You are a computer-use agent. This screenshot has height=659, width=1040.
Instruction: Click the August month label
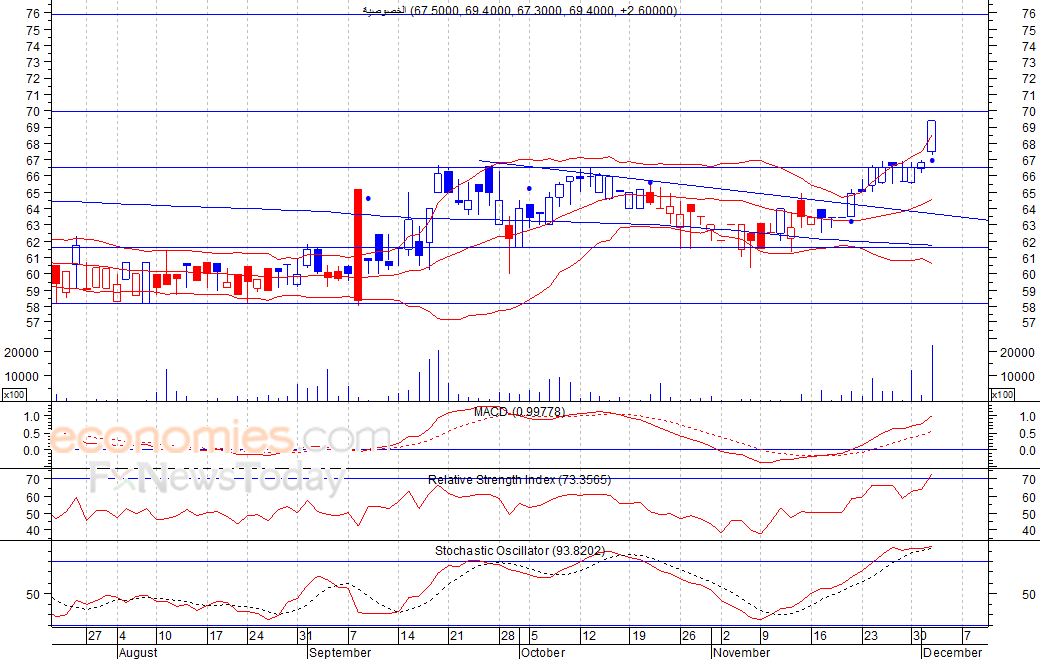pos(138,652)
